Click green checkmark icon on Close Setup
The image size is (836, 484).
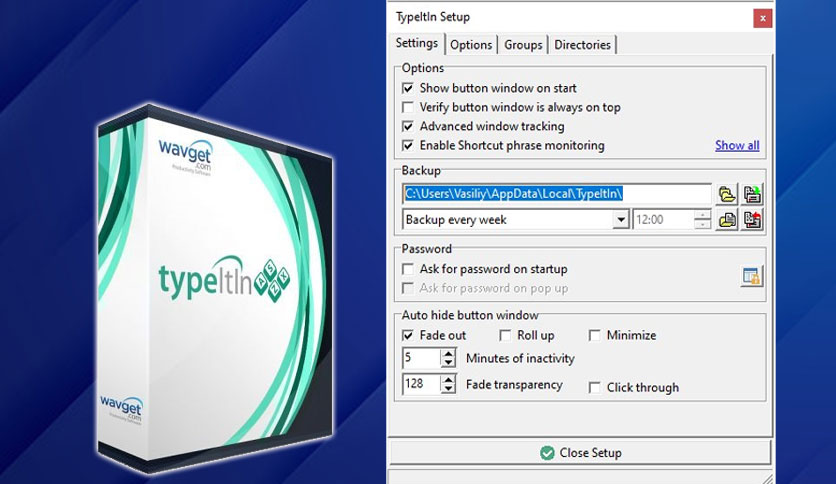coord(547,453)
